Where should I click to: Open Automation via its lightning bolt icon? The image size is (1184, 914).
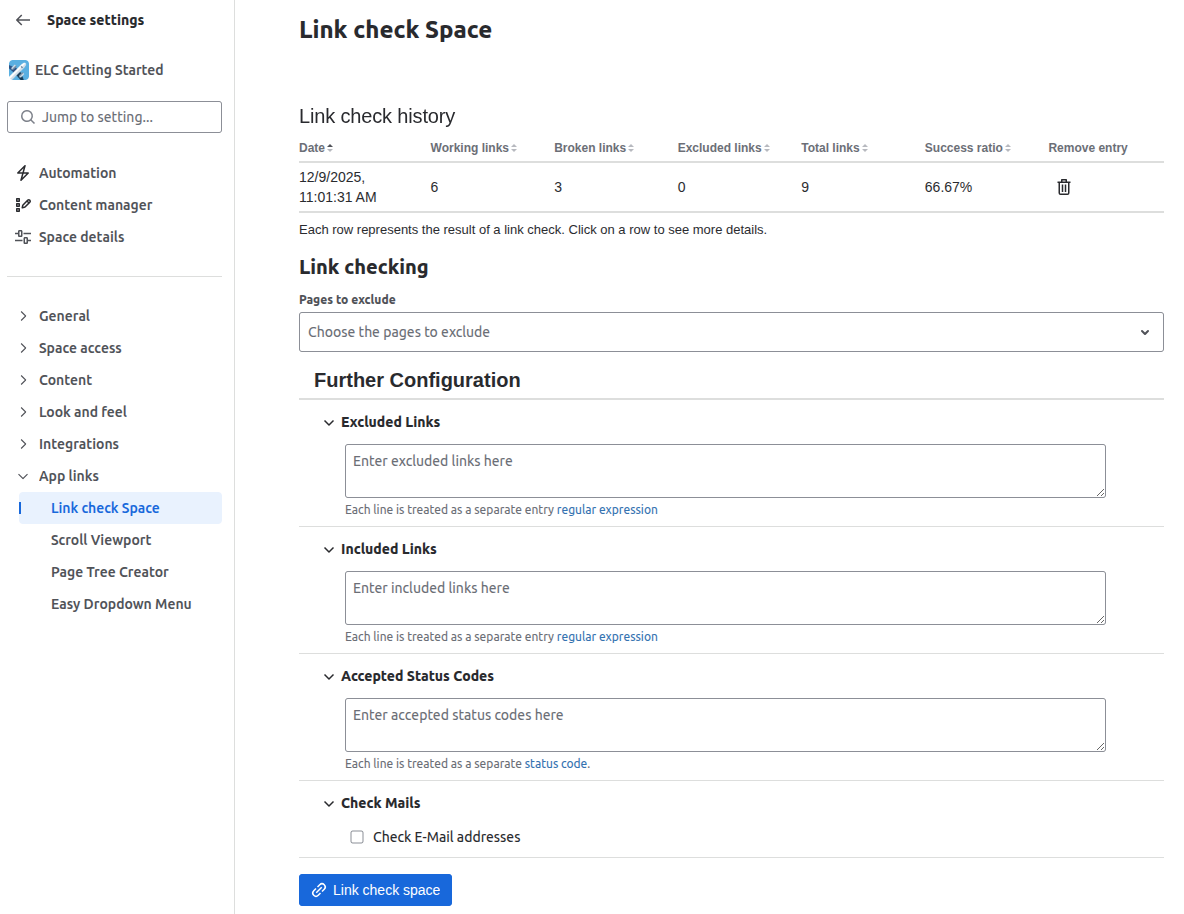coord(23,173)
